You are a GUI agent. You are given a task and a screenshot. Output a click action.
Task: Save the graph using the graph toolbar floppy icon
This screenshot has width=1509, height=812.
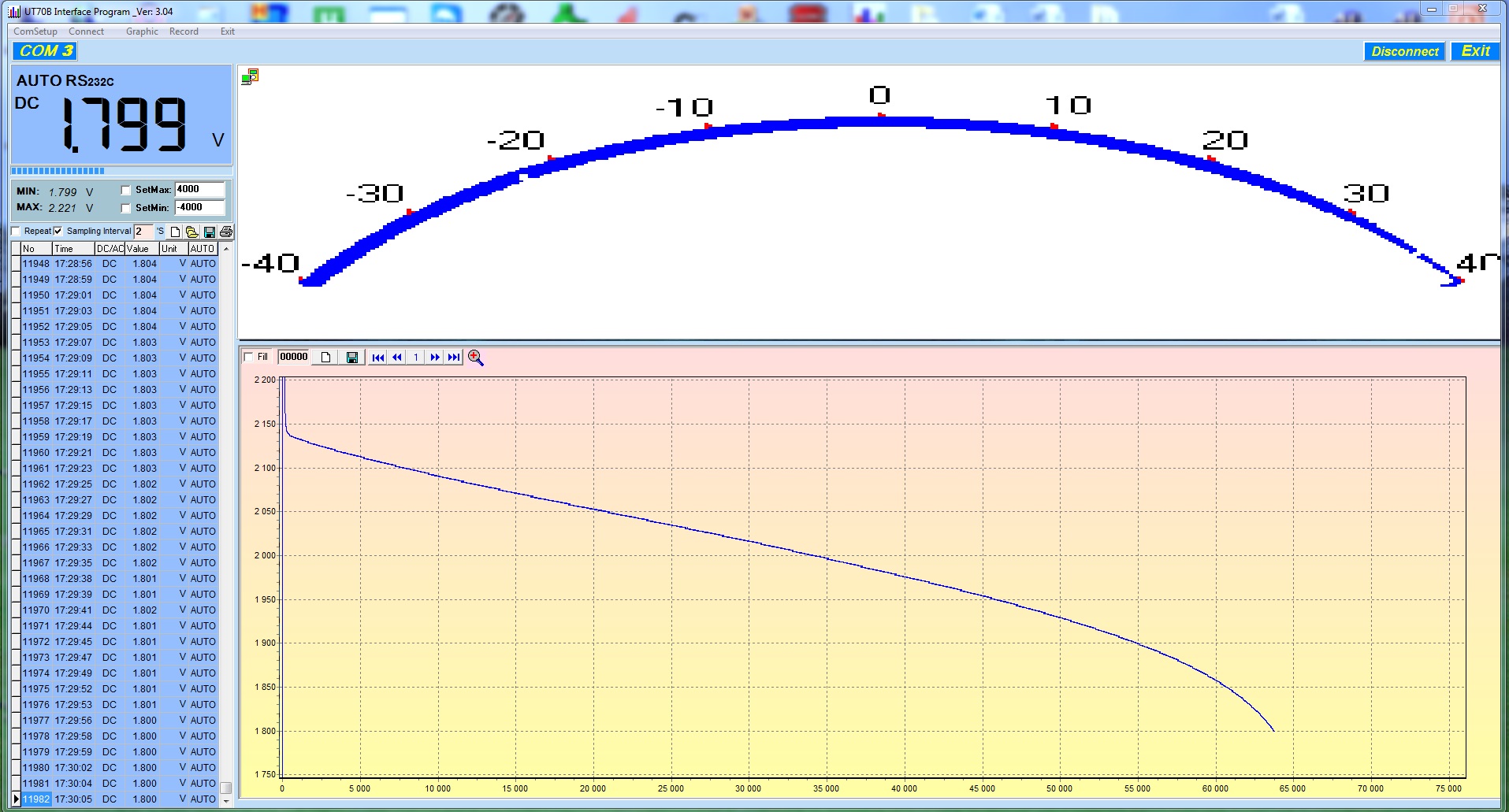coord(352,358)
